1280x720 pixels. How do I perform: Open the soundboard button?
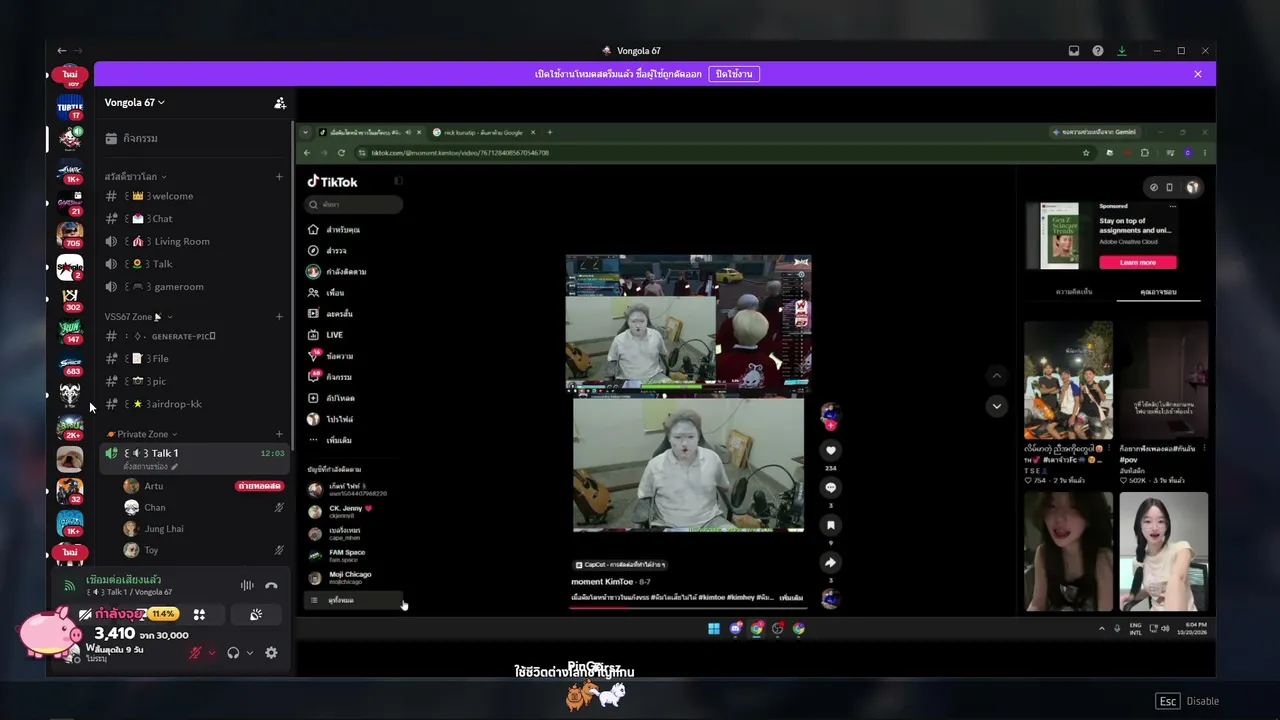256,614
